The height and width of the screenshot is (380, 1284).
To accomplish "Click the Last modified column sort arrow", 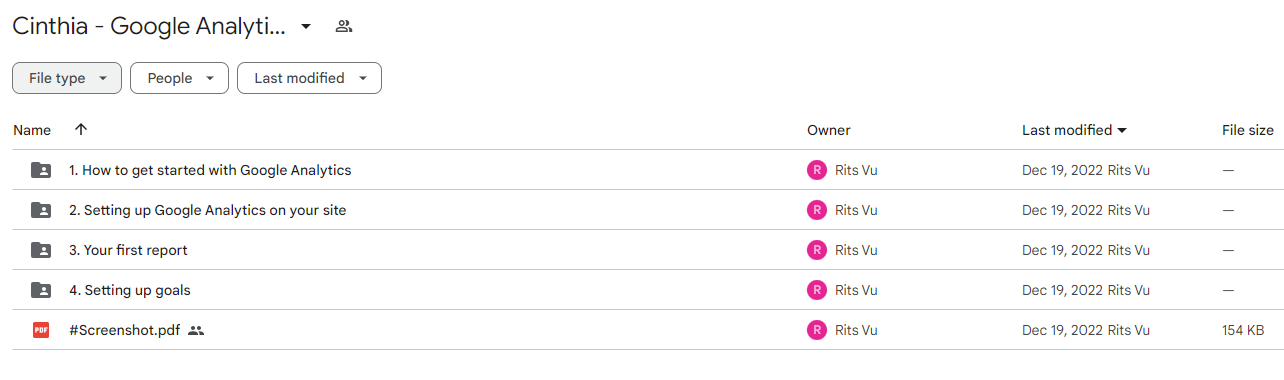I will 1122,131.
